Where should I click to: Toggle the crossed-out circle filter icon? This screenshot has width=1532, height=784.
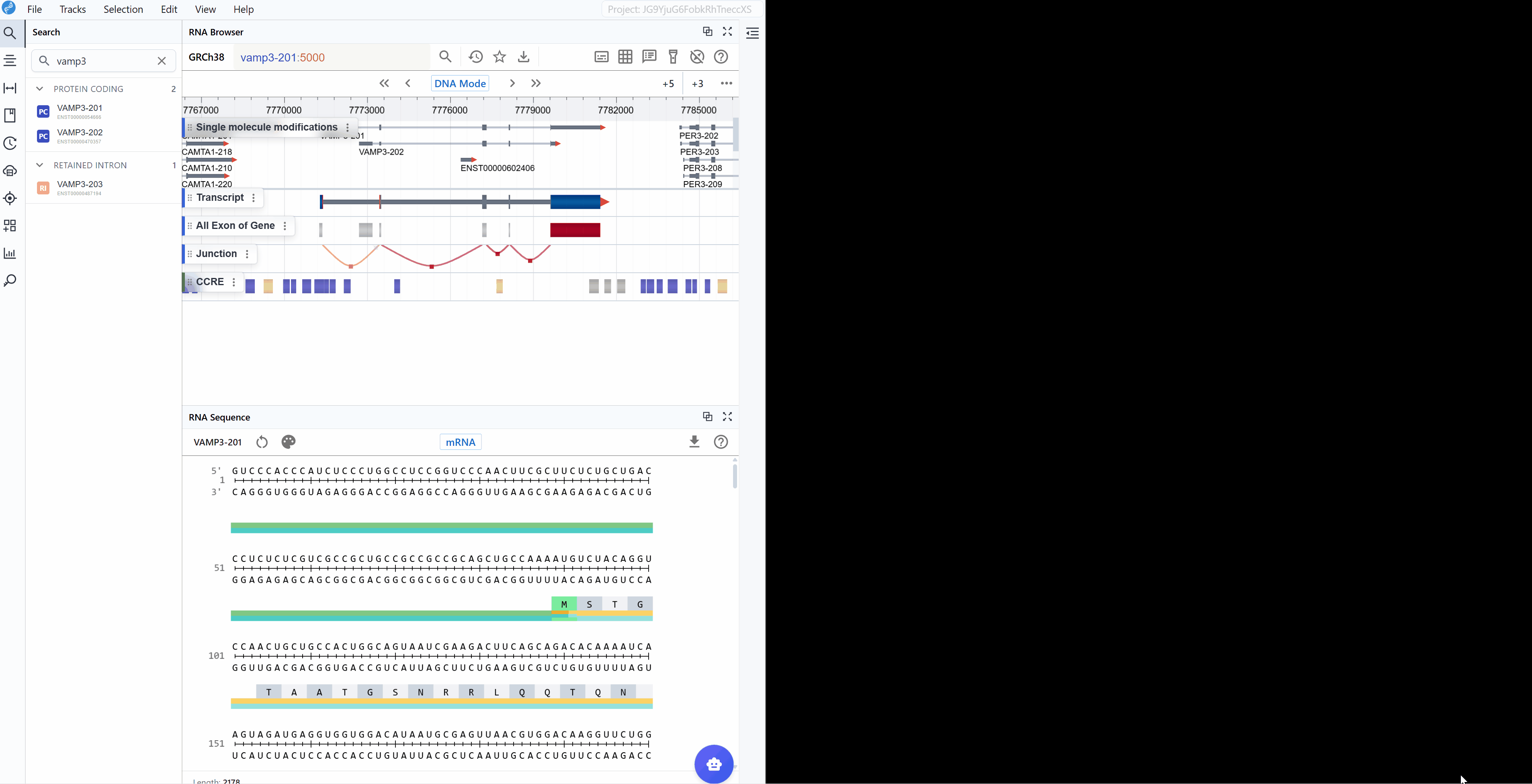coord(697,57)
